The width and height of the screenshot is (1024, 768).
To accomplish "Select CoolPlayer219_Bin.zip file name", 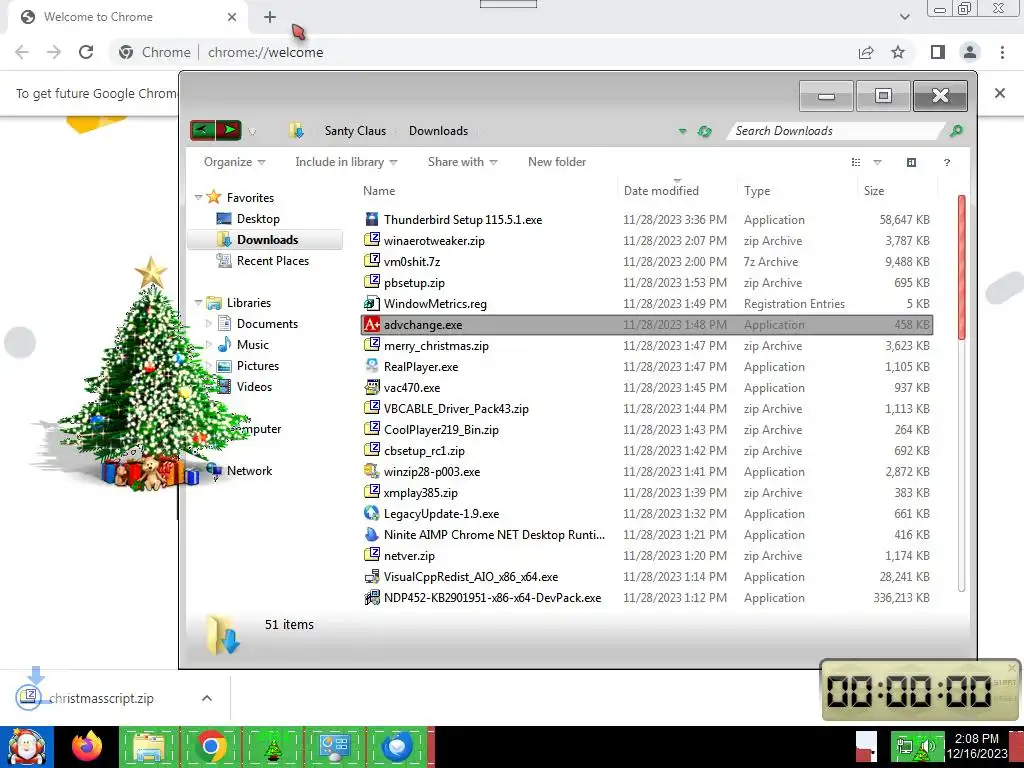I will 441,430.
